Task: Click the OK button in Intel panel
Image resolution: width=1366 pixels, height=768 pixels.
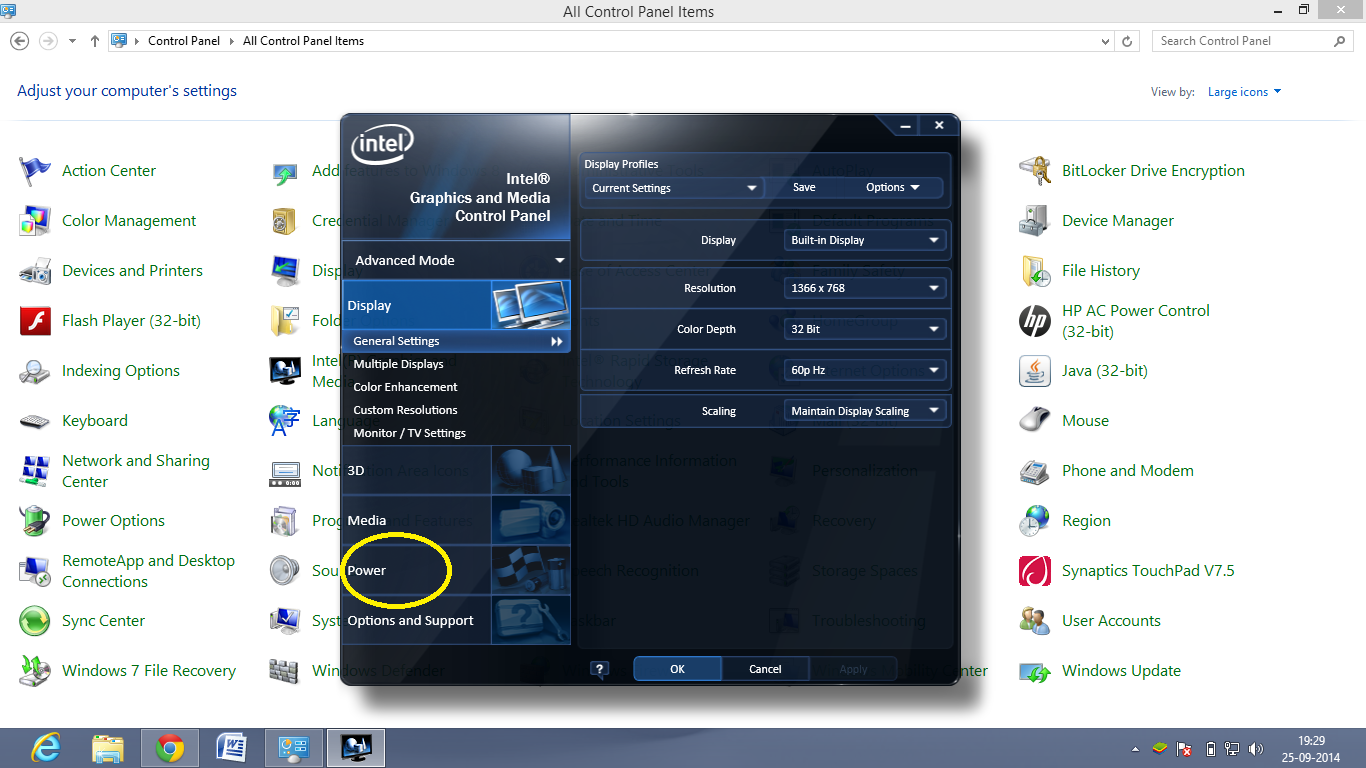Action: (677, 669)
